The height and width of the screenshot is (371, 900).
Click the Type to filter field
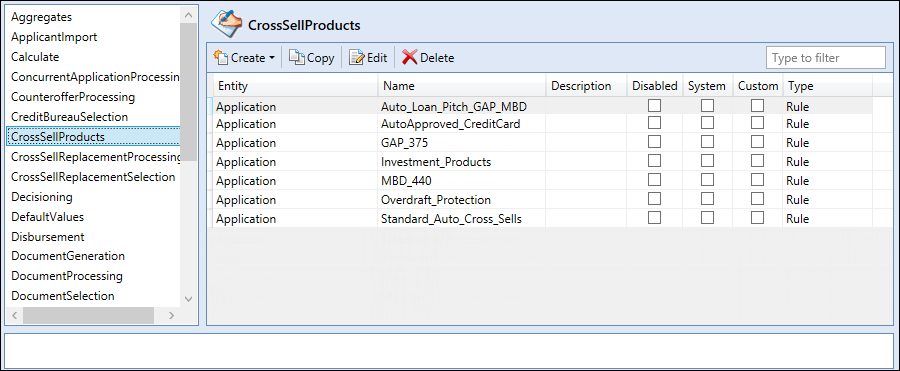[x=825, y=58]
